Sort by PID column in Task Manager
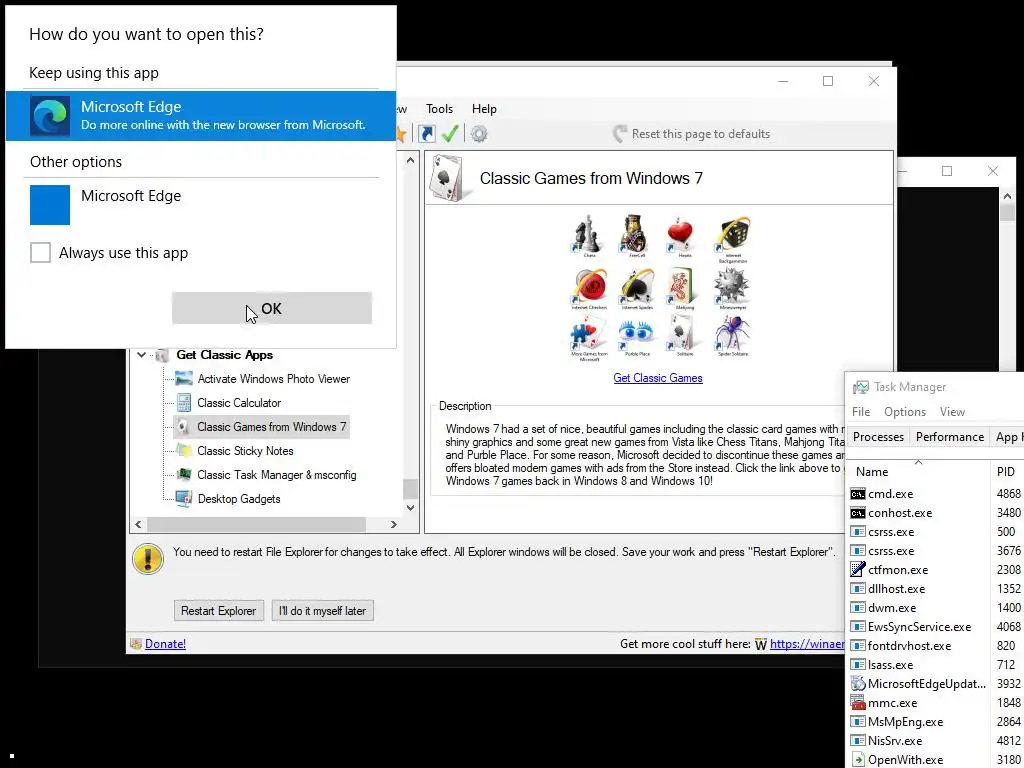 (x=1006, y=472)
